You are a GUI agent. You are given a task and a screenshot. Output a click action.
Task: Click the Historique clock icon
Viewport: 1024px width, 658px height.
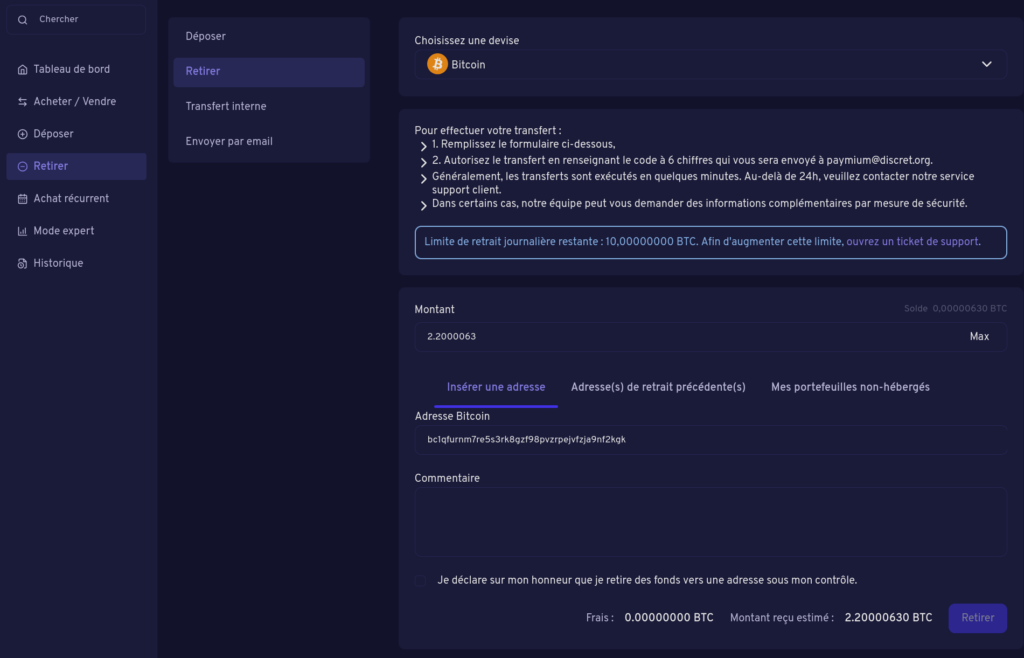[23, 264]
